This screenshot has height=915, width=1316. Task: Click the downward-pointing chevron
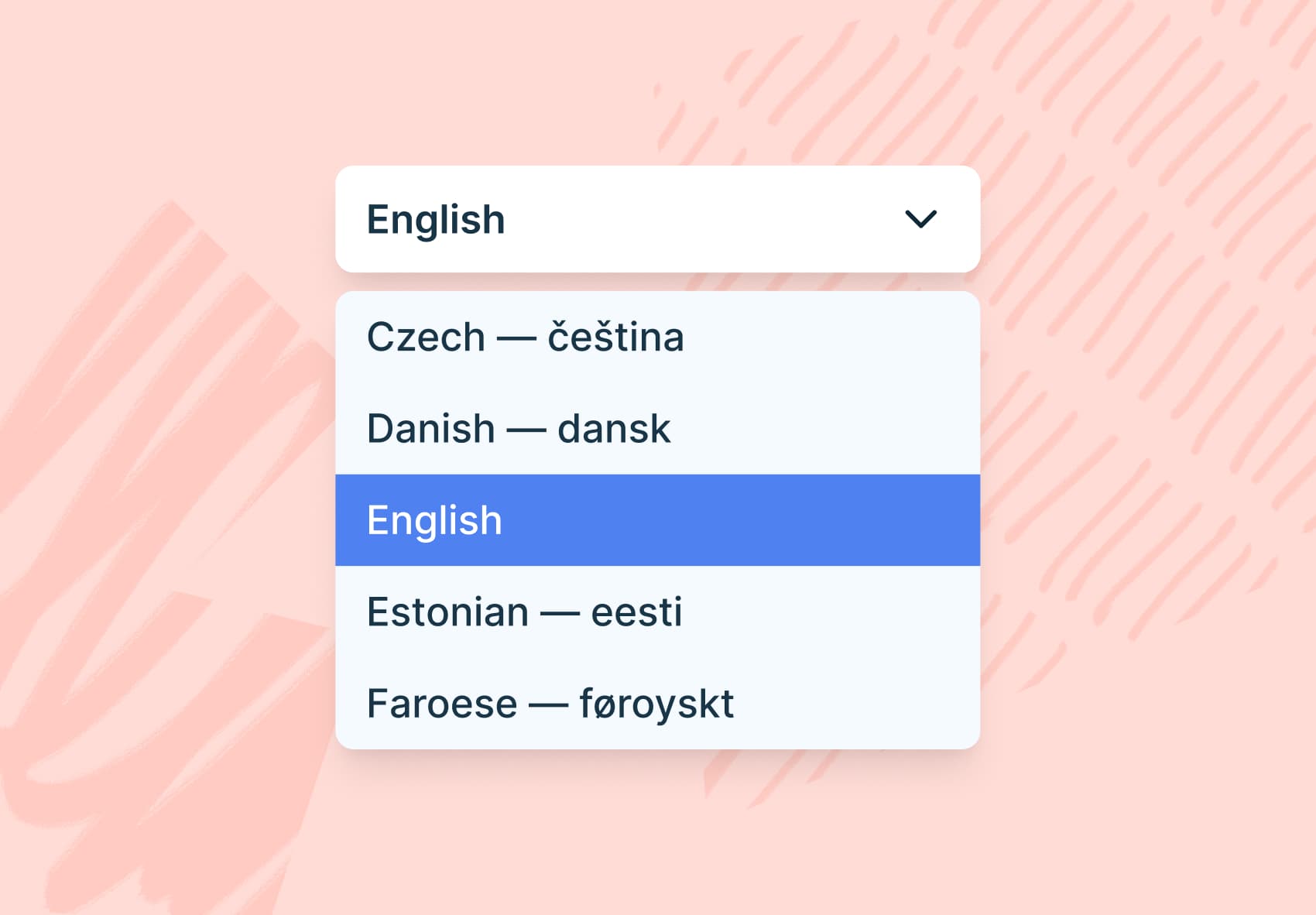[x=921, y=220]
